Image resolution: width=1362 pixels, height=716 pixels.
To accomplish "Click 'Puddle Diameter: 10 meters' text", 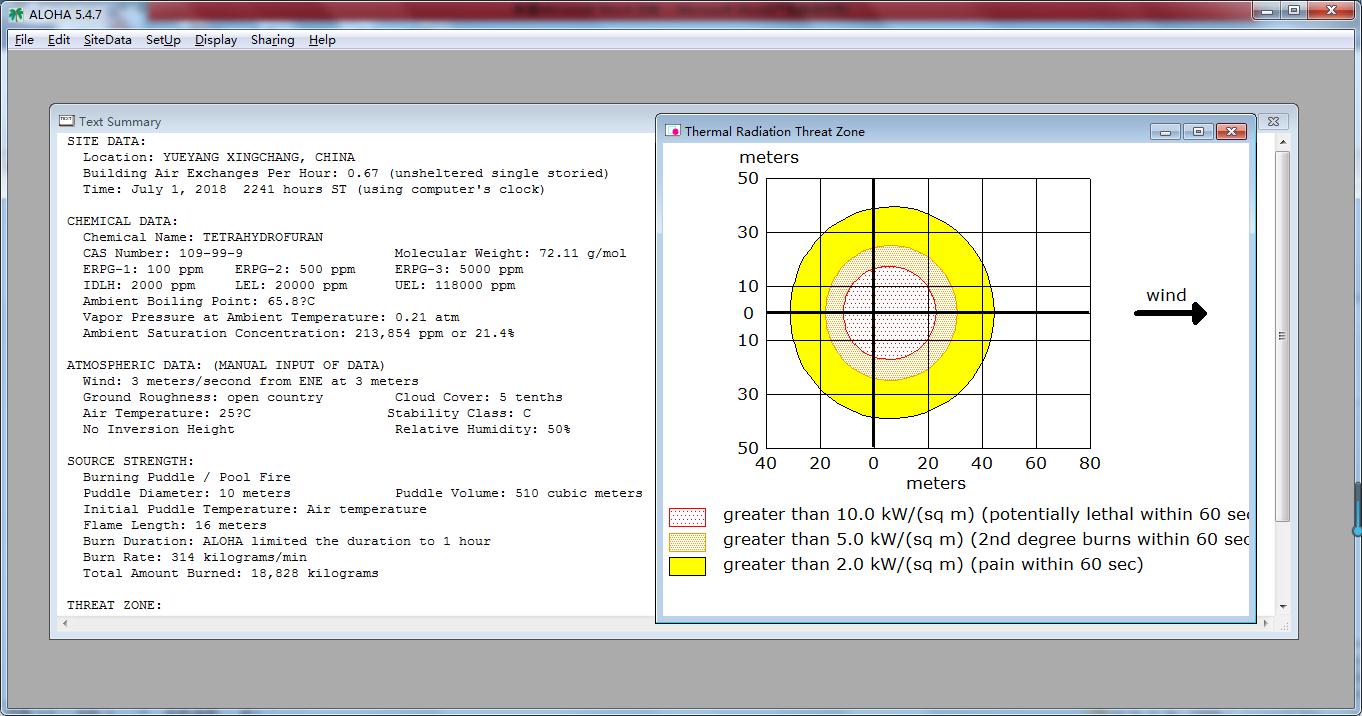I will point(187,493).
